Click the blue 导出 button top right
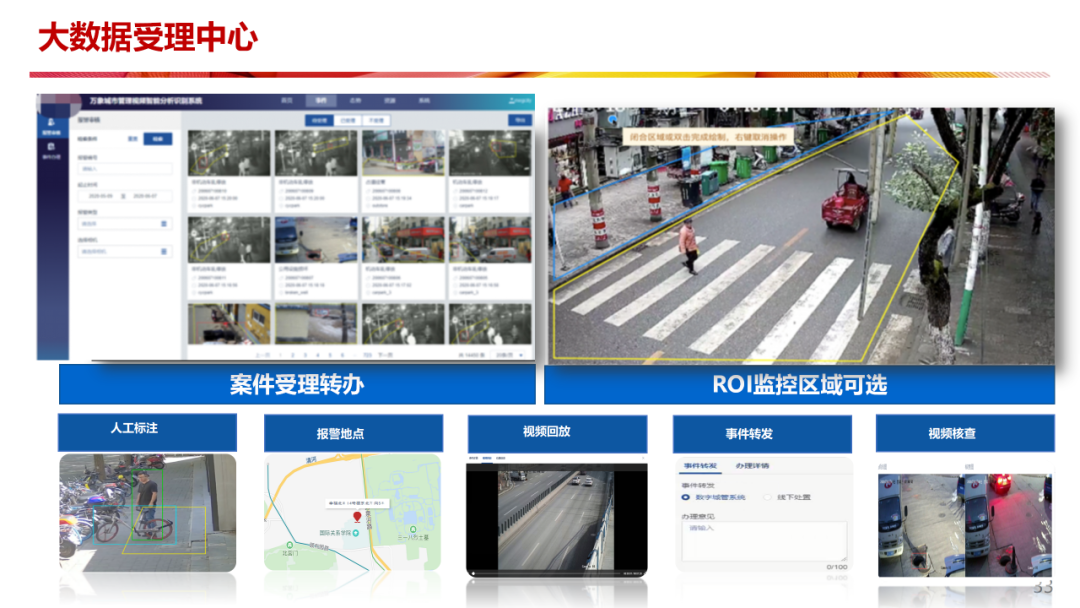The height and width of the screenshot is (608, 1080). pos(520,120)
